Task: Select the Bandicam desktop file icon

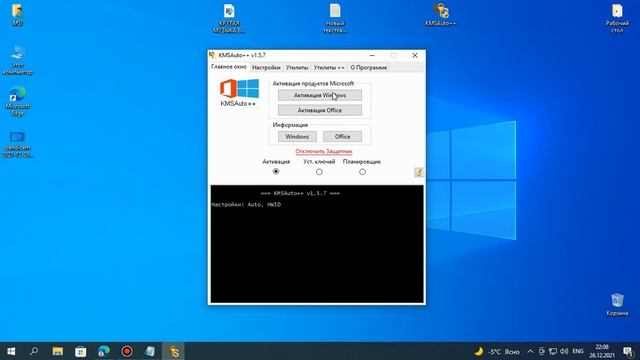Action: [x=17, y=144]
